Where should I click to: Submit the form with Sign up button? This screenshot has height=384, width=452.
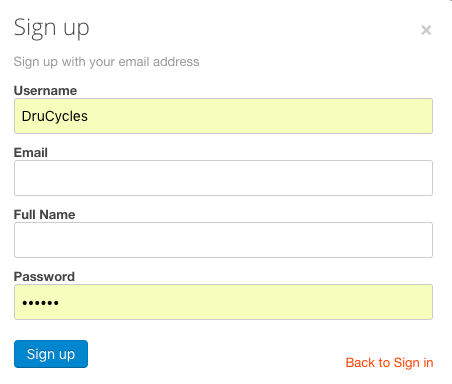[51, 354]
